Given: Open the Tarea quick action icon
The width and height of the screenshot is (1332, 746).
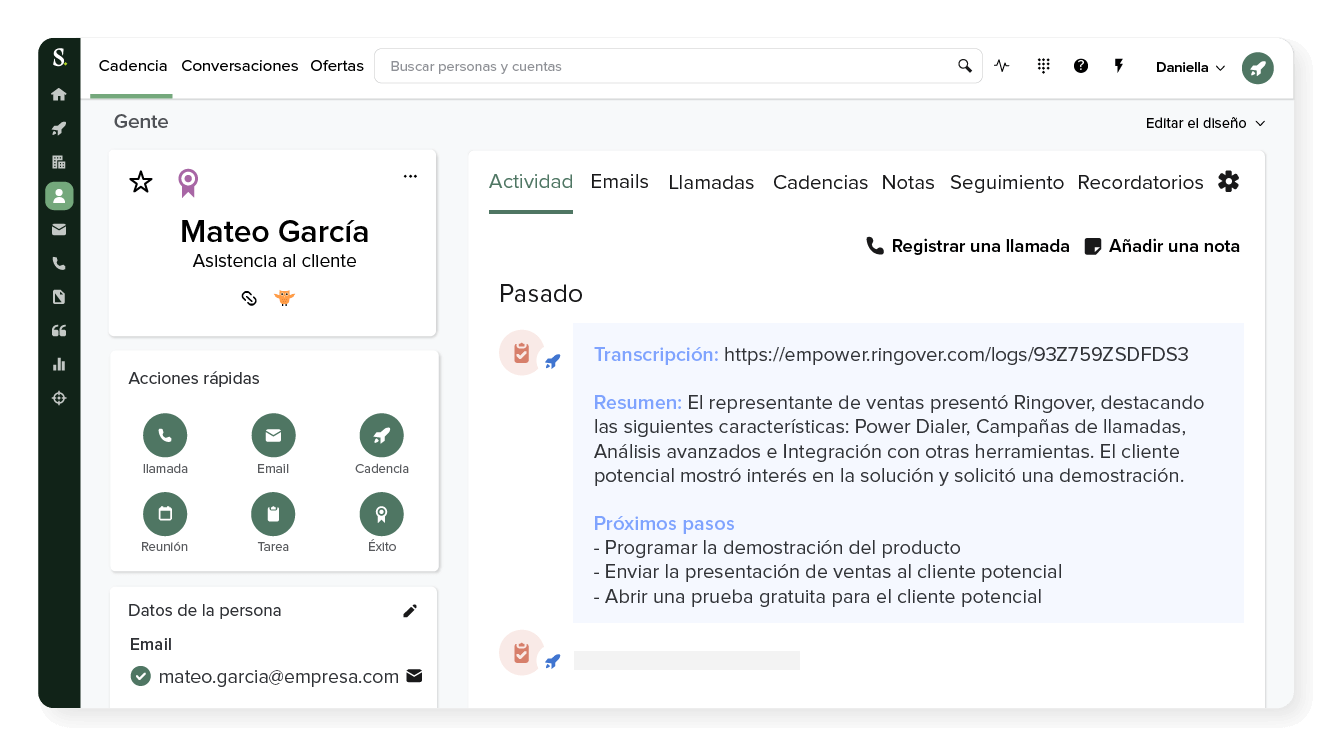Looking at the screenshot, I should coord(273,513).
